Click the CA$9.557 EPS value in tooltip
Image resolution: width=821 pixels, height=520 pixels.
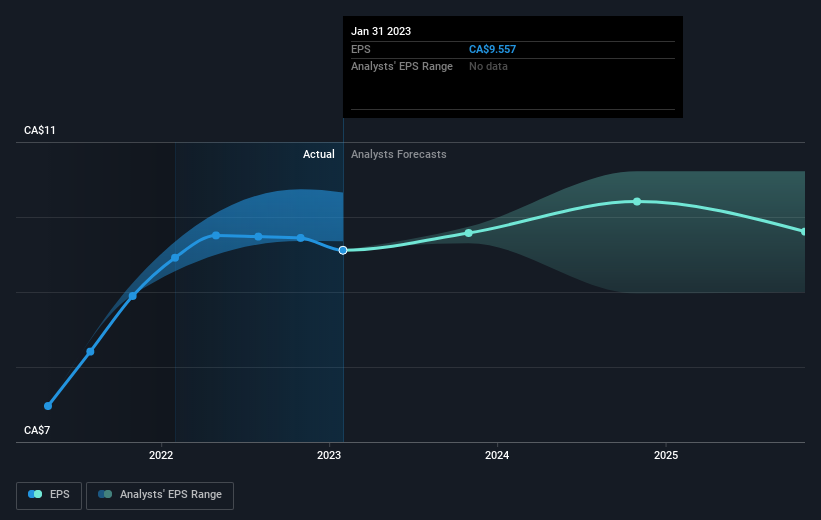pos(492,49)
